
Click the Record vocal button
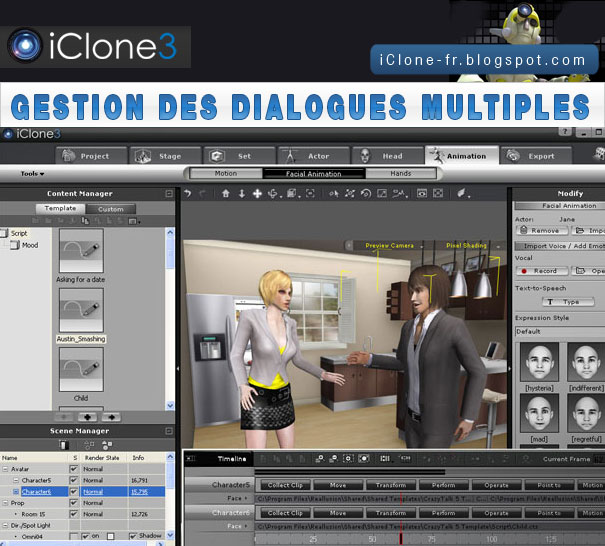pos(542,271)
